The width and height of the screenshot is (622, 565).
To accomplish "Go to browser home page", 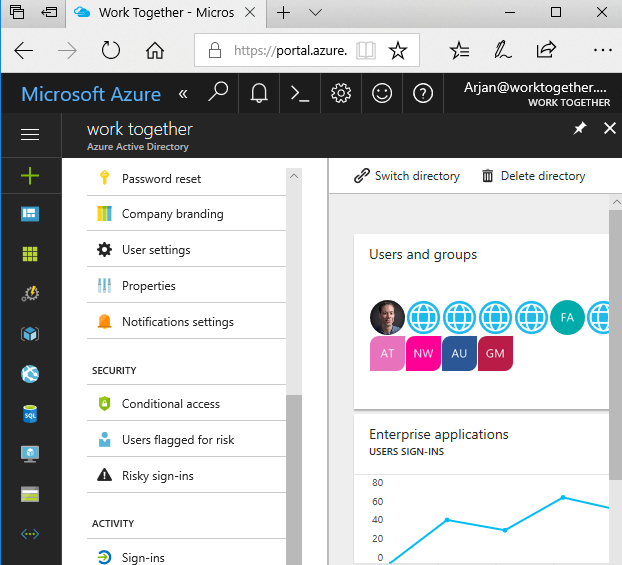I will pyautogui.click(x=155, y=50).
